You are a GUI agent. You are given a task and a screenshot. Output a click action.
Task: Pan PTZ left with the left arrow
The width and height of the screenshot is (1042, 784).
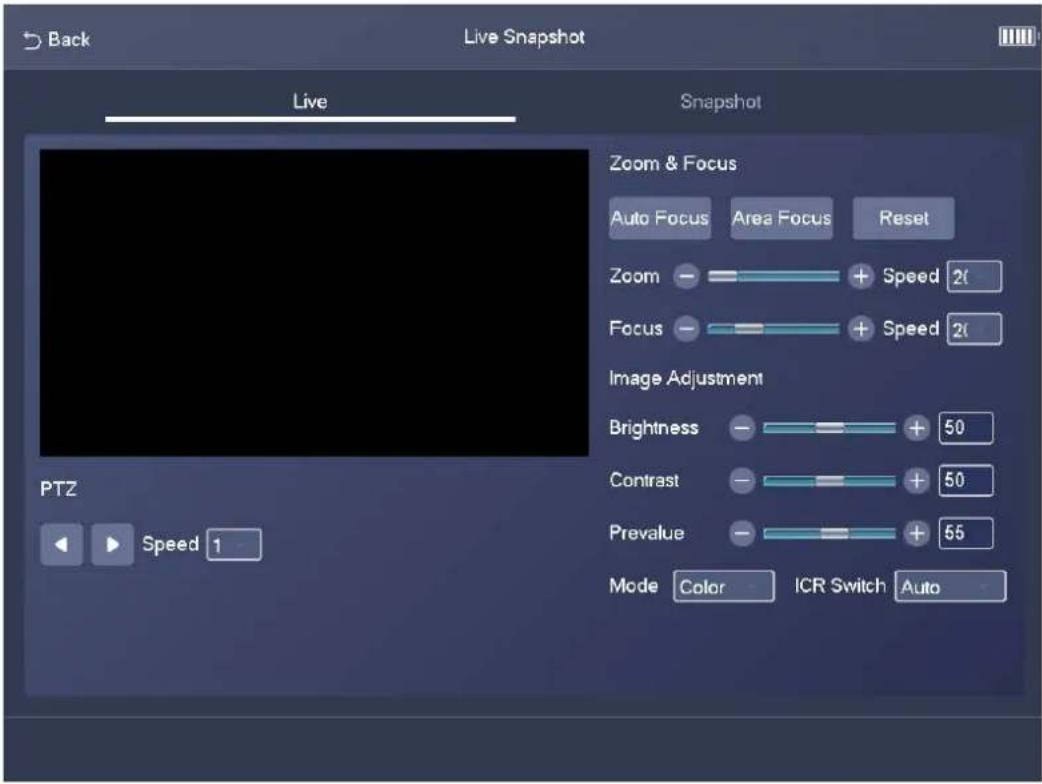[62, 545]
